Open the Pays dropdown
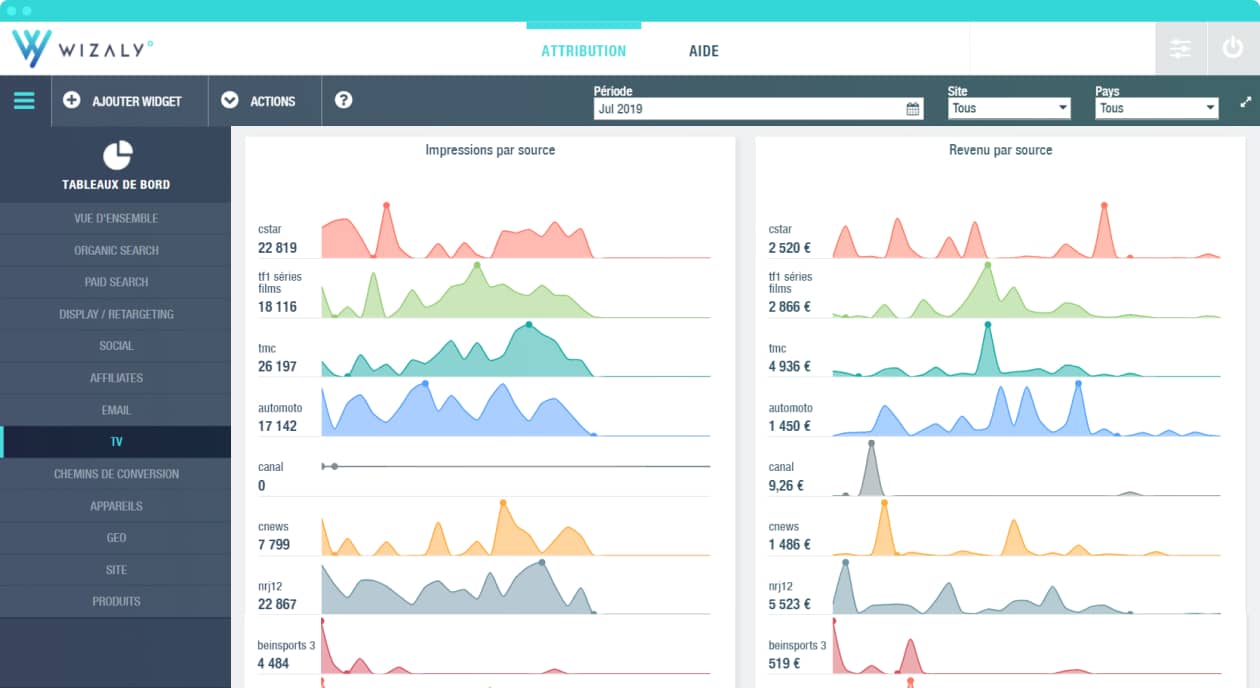1260x688 pixels. click(x=1157, y=108)
